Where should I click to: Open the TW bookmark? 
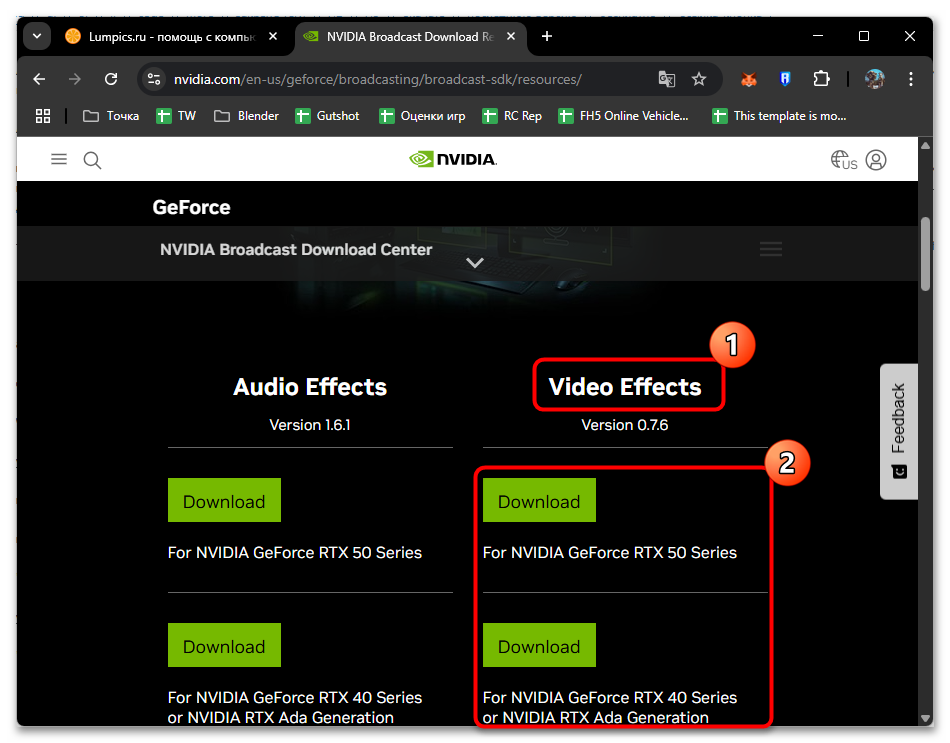tap(176, 116)
